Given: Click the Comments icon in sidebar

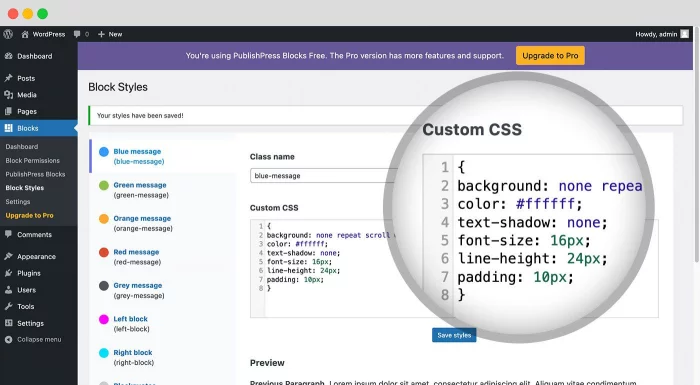Looking at the screenshot, I should pos(8,234).
